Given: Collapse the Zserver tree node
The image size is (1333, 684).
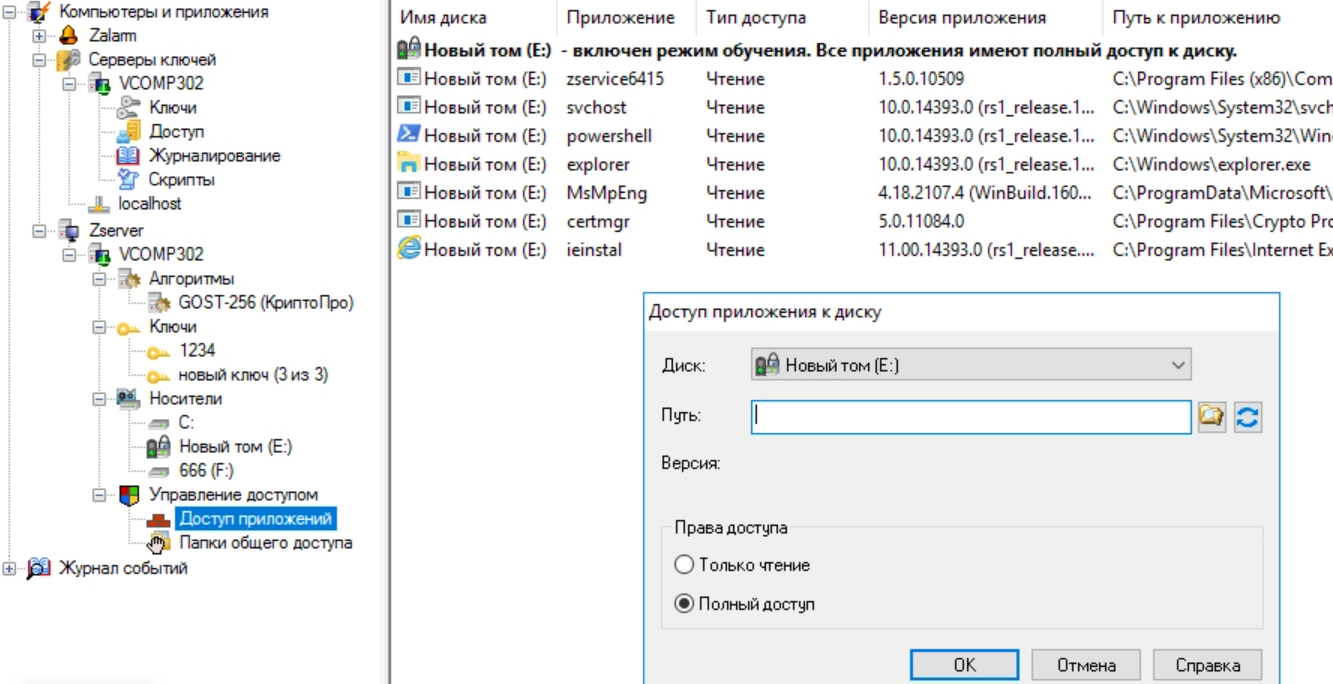Looking at the screenshot, I should tap(39, 231).
